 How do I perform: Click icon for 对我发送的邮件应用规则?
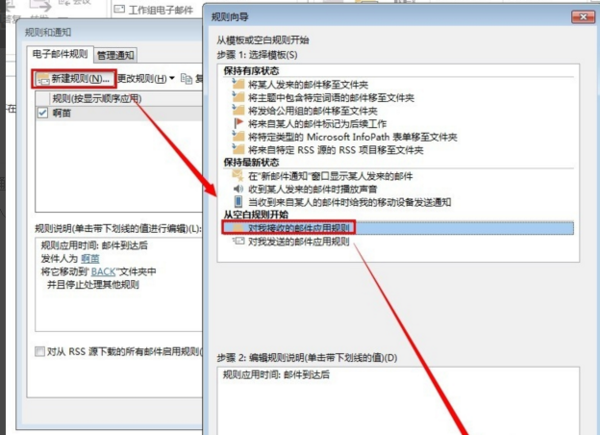point(238,241)
